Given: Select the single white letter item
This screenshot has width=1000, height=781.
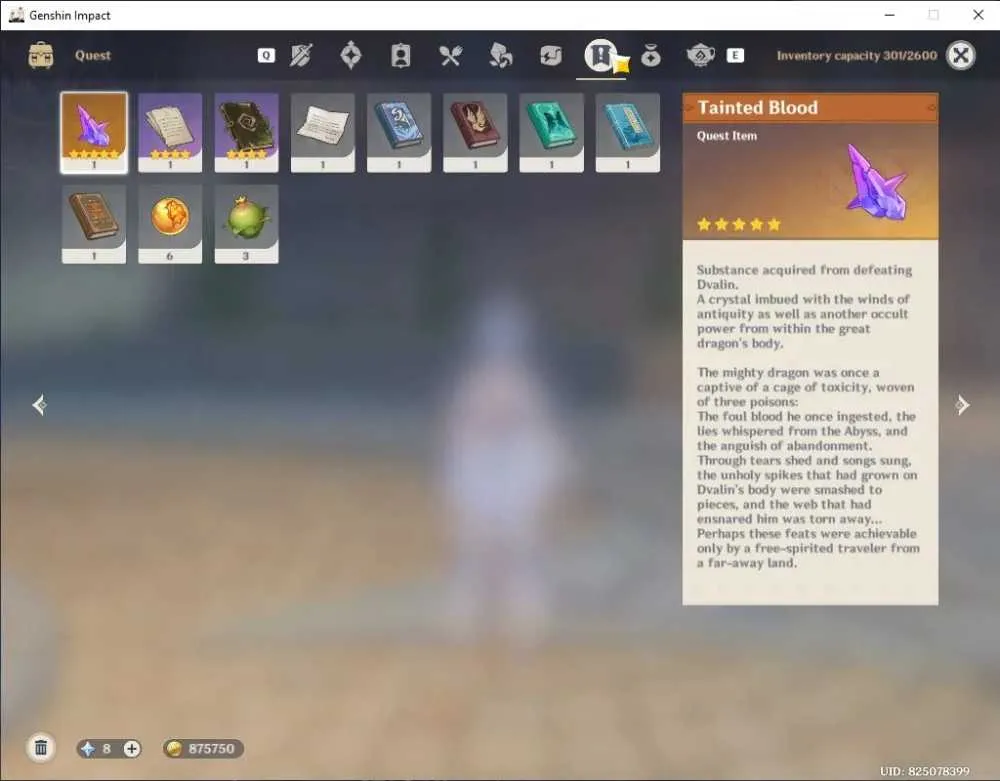Looking at the screenshot, I should 323,133.
